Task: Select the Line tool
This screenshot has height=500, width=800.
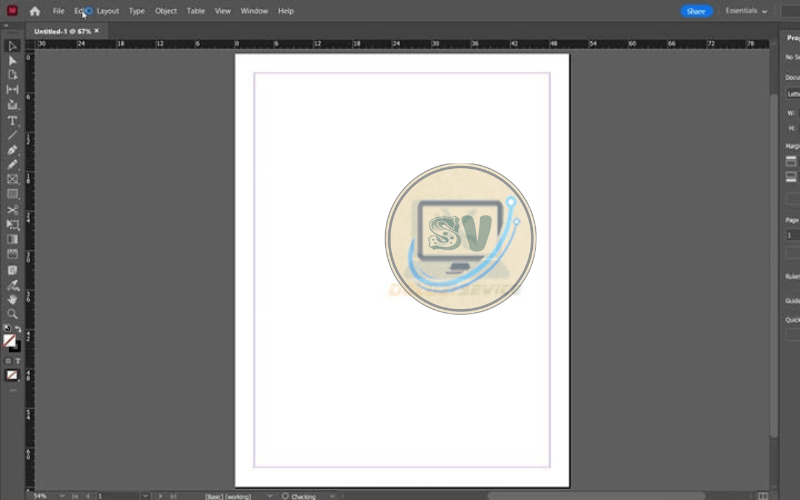Action: [x=12, y=135]
